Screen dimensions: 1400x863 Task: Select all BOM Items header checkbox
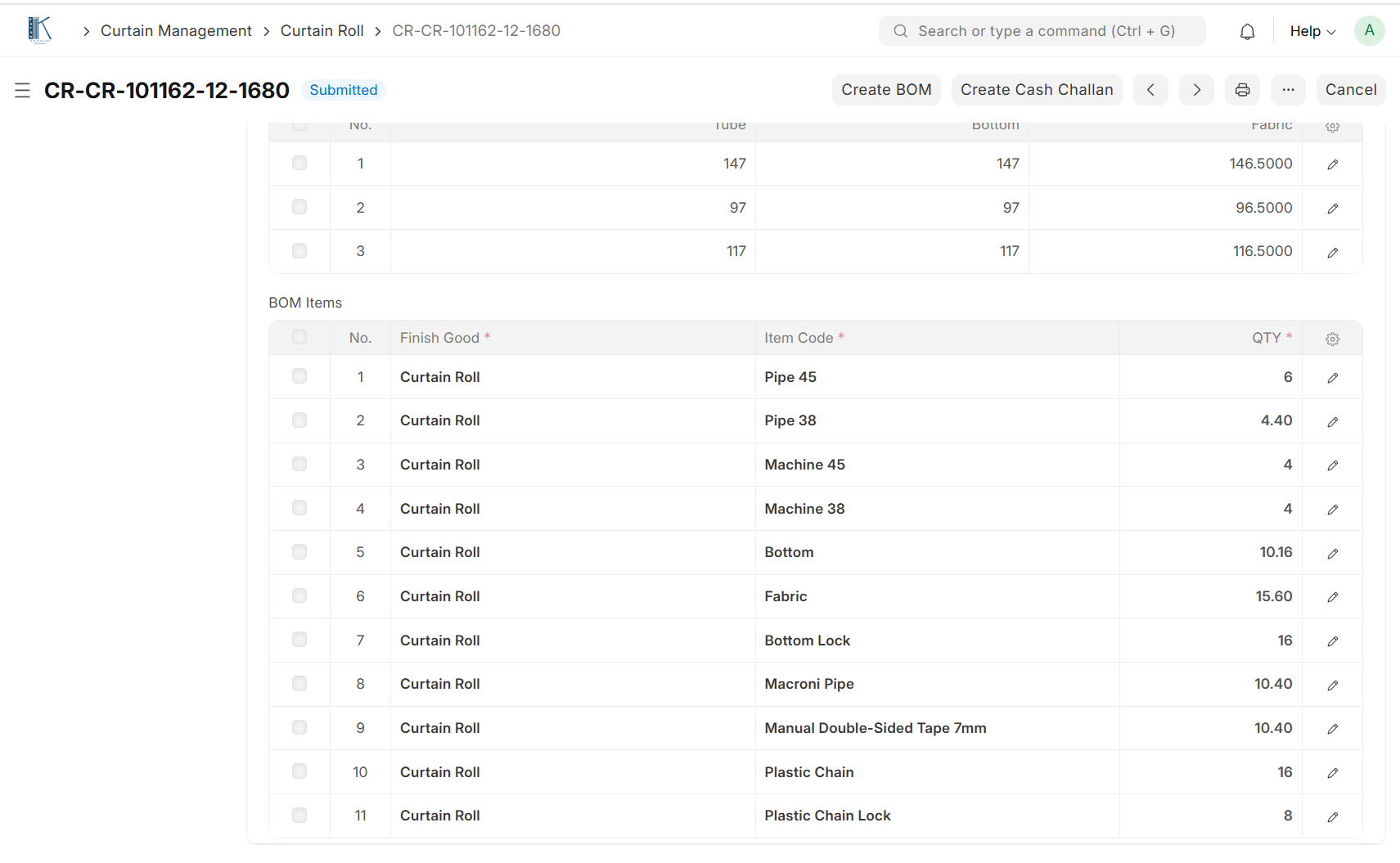point(299,337)
